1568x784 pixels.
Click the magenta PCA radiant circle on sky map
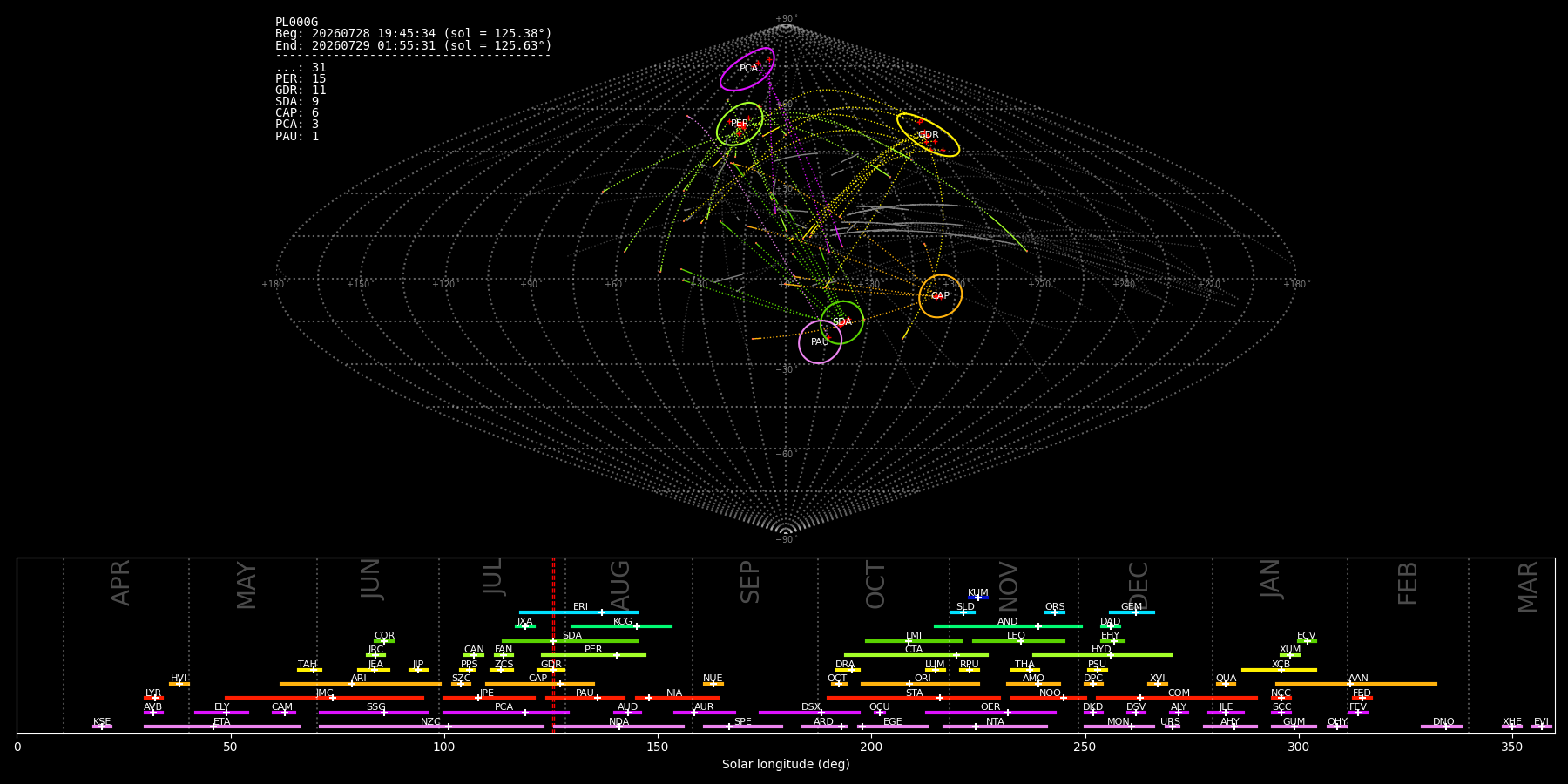(x=747, y=69)
